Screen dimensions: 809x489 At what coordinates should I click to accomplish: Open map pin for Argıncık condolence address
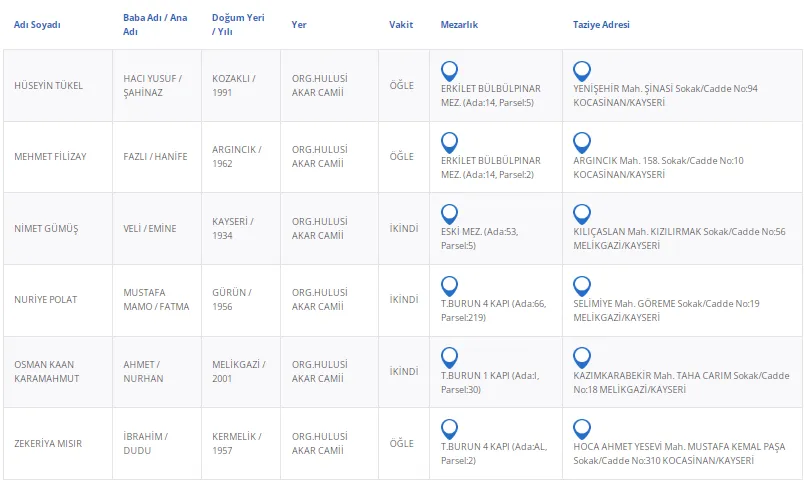[582, 143]
